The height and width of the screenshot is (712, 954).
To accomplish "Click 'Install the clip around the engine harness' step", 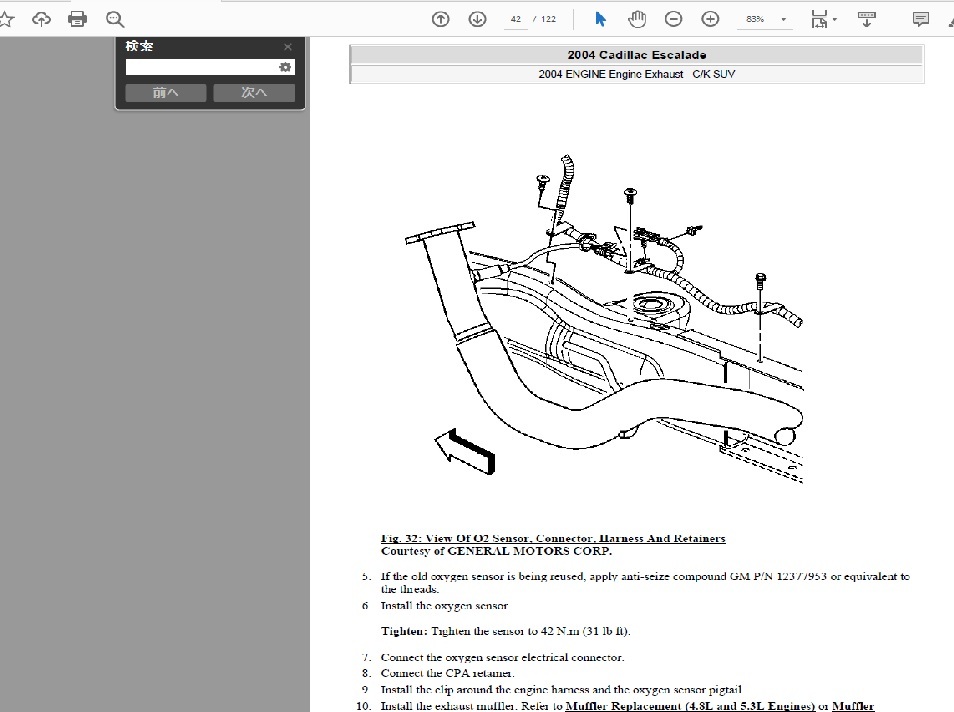I will click(x=561, y=689).
